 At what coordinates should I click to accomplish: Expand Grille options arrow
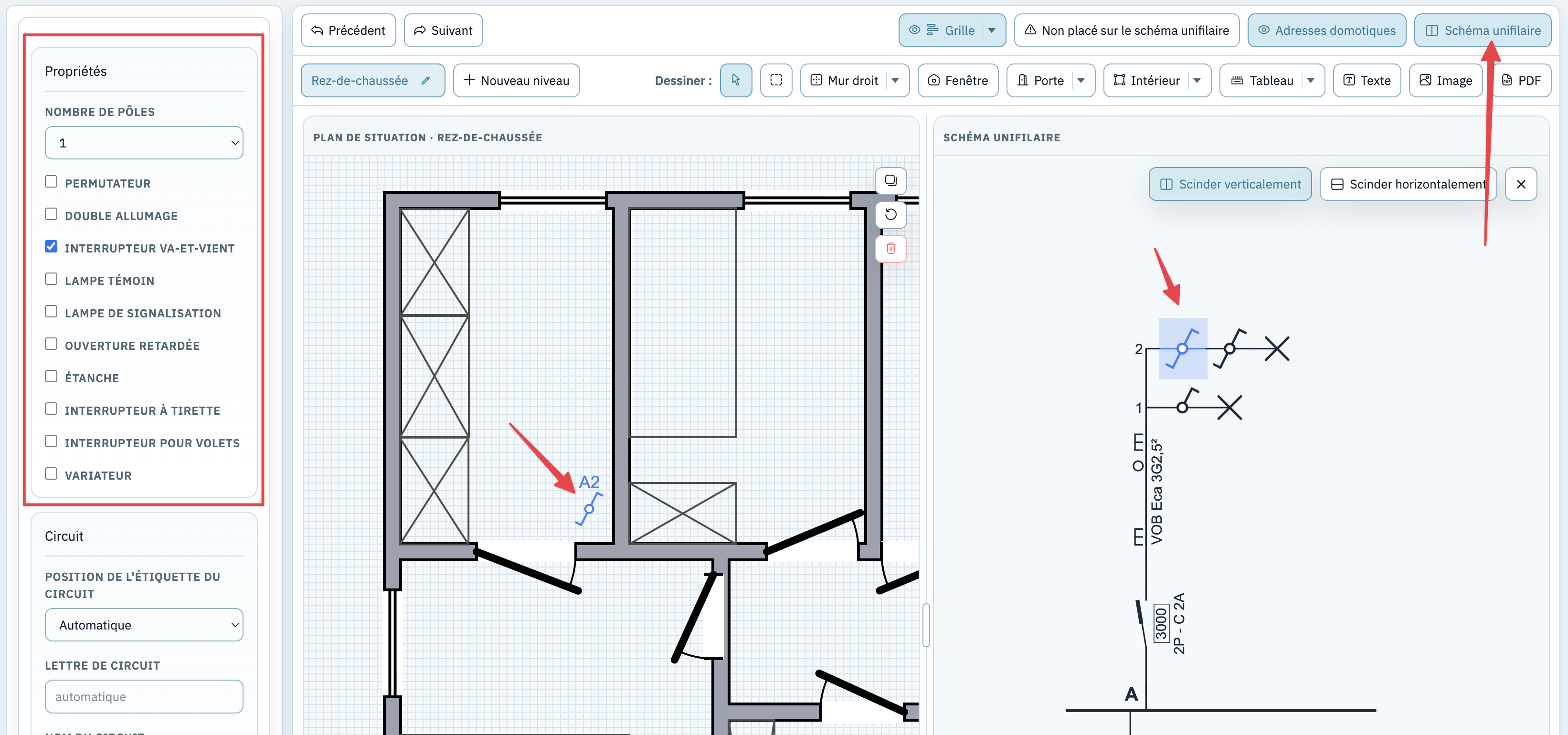tap(992, 31)
